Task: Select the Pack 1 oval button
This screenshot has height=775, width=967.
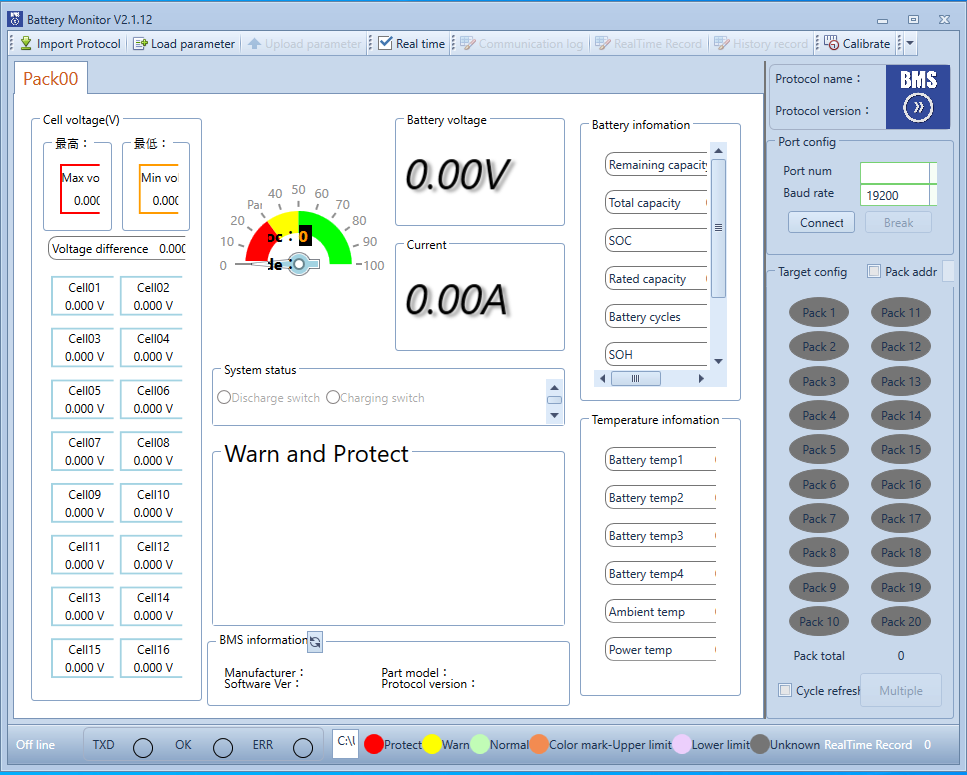Action: click(819, 313)
